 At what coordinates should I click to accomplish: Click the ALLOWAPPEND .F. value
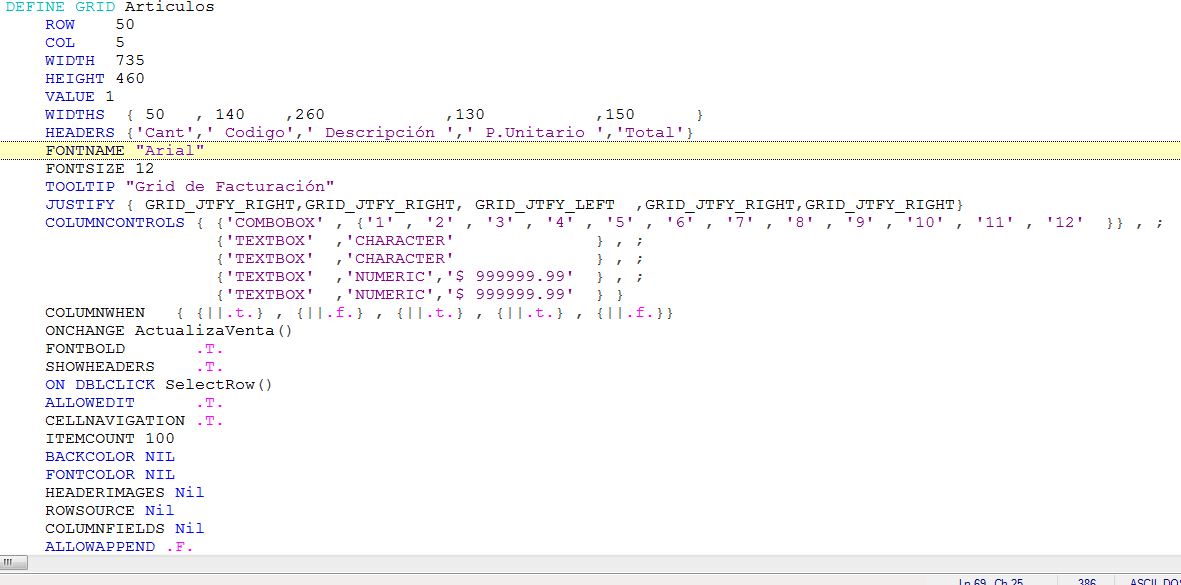click(x=179, y=546)
